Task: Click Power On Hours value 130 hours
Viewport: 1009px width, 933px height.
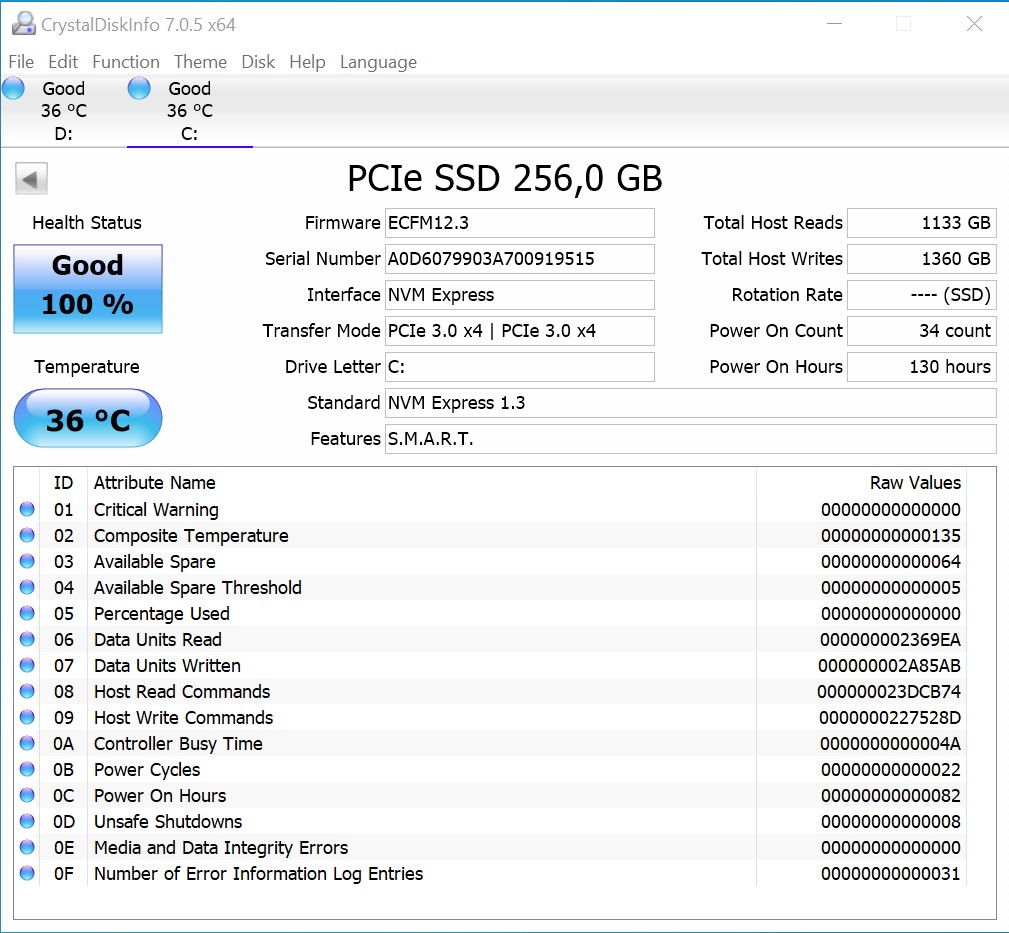Action: pyautogui.click(x=921, y=367)
